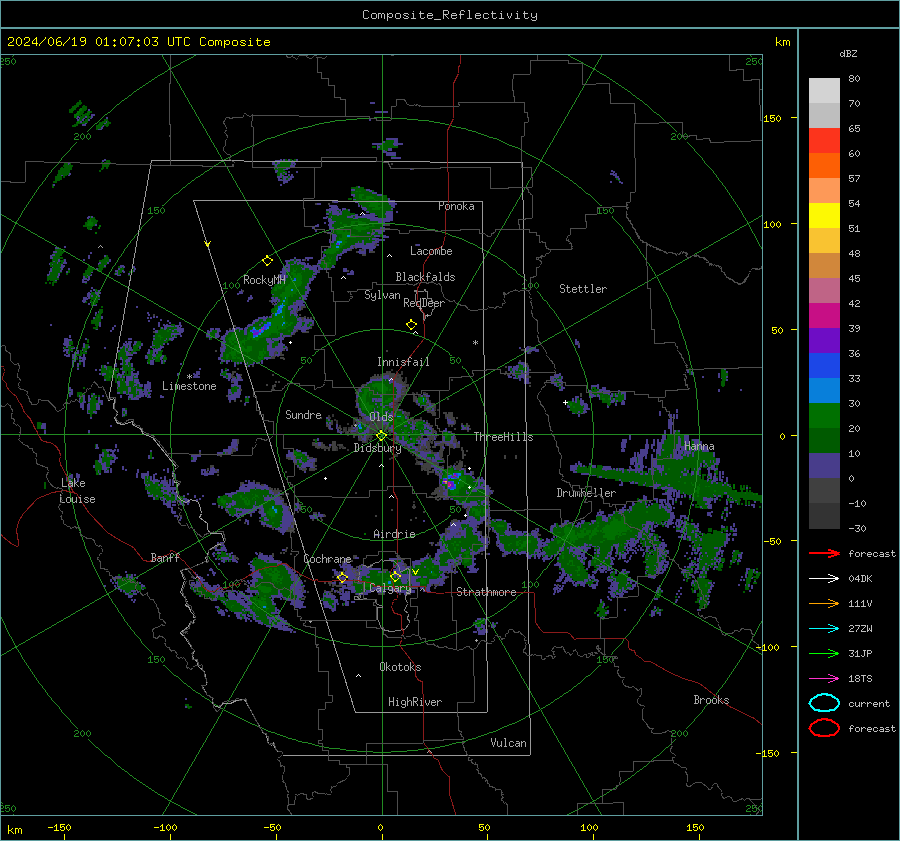Image resolution: width=900 pixels, height=841 pixels.
Task: Click the Strathmore city label
Action: coord(486,592)
